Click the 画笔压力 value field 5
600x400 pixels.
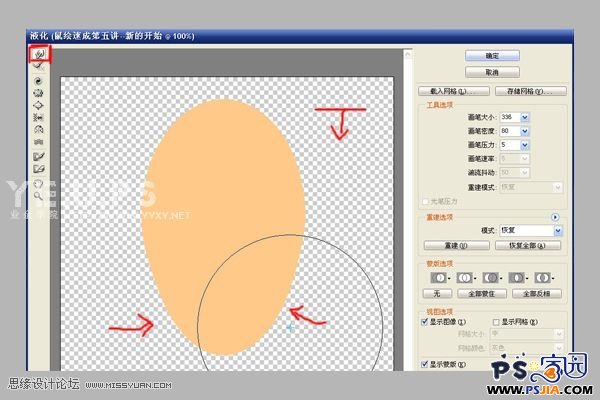pos(510,145)
